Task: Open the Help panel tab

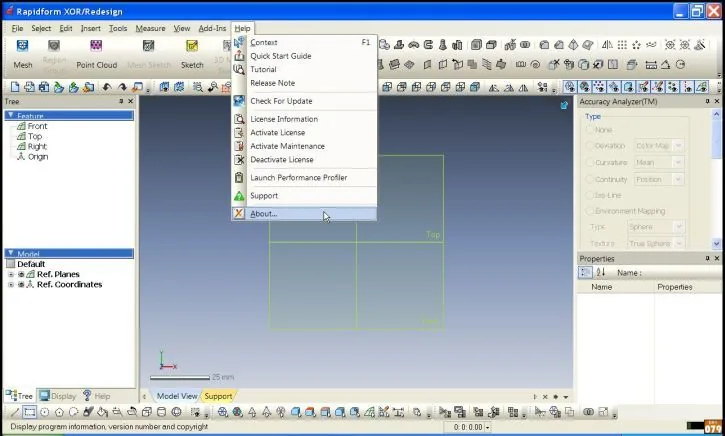Action: pos(97,396)
